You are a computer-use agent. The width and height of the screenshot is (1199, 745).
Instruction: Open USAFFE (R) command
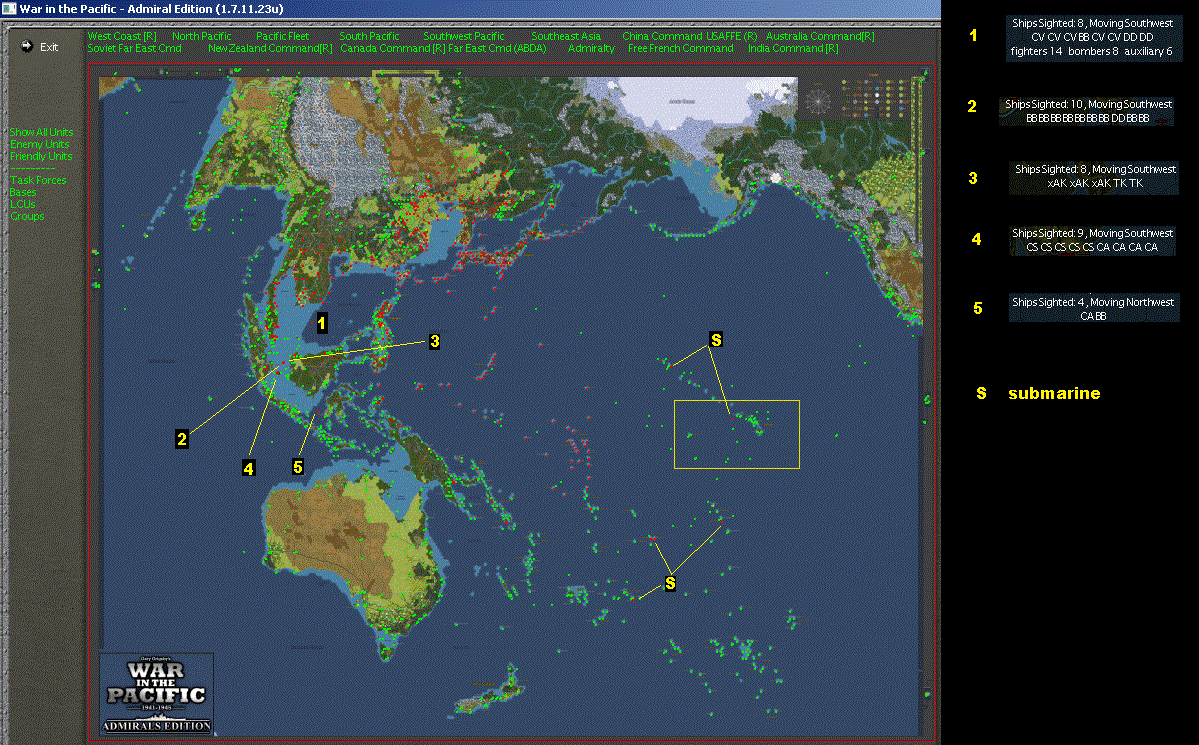[731, 36]
